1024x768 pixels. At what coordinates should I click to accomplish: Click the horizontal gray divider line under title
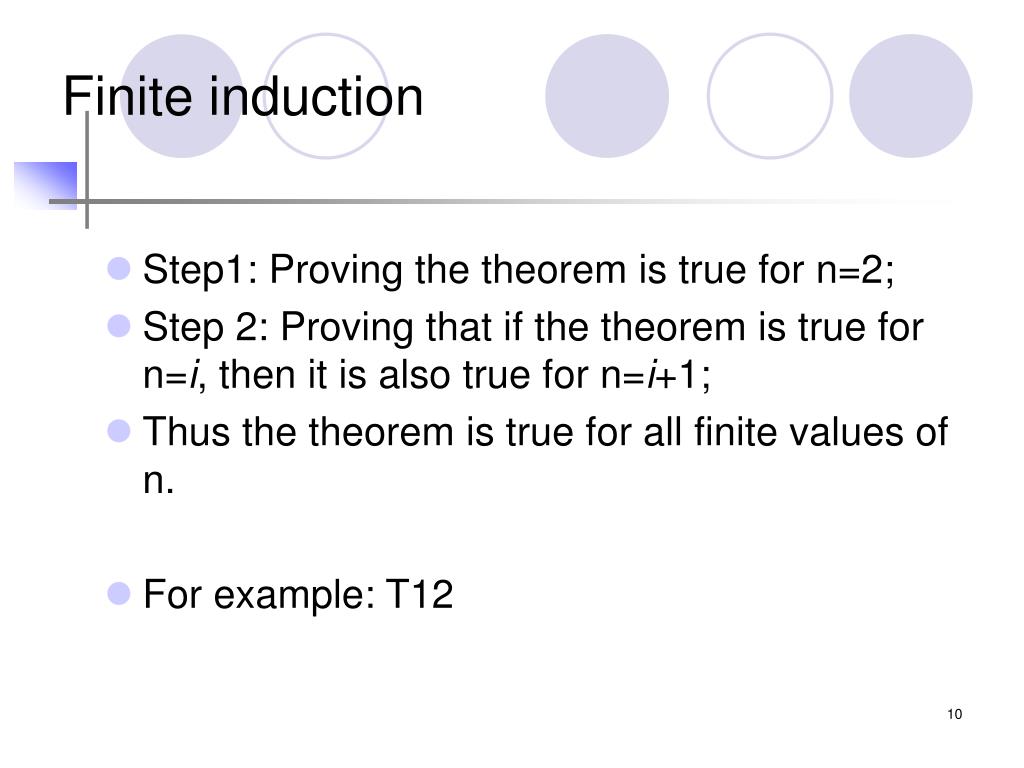coord(503,201)
